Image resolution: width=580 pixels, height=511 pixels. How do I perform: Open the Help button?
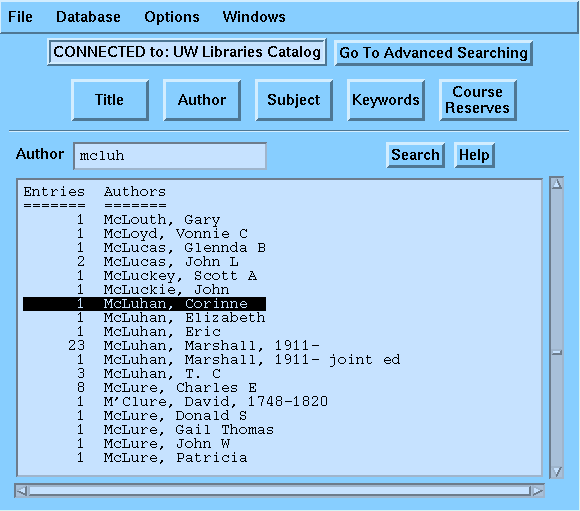coord(474,155)
